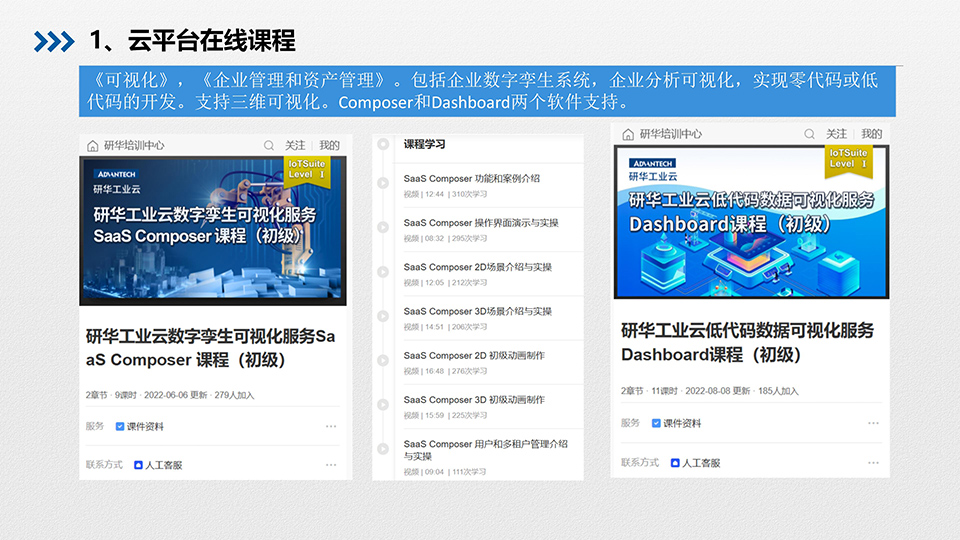Click the SaaS Composer课程 banner image

point(213,230)
